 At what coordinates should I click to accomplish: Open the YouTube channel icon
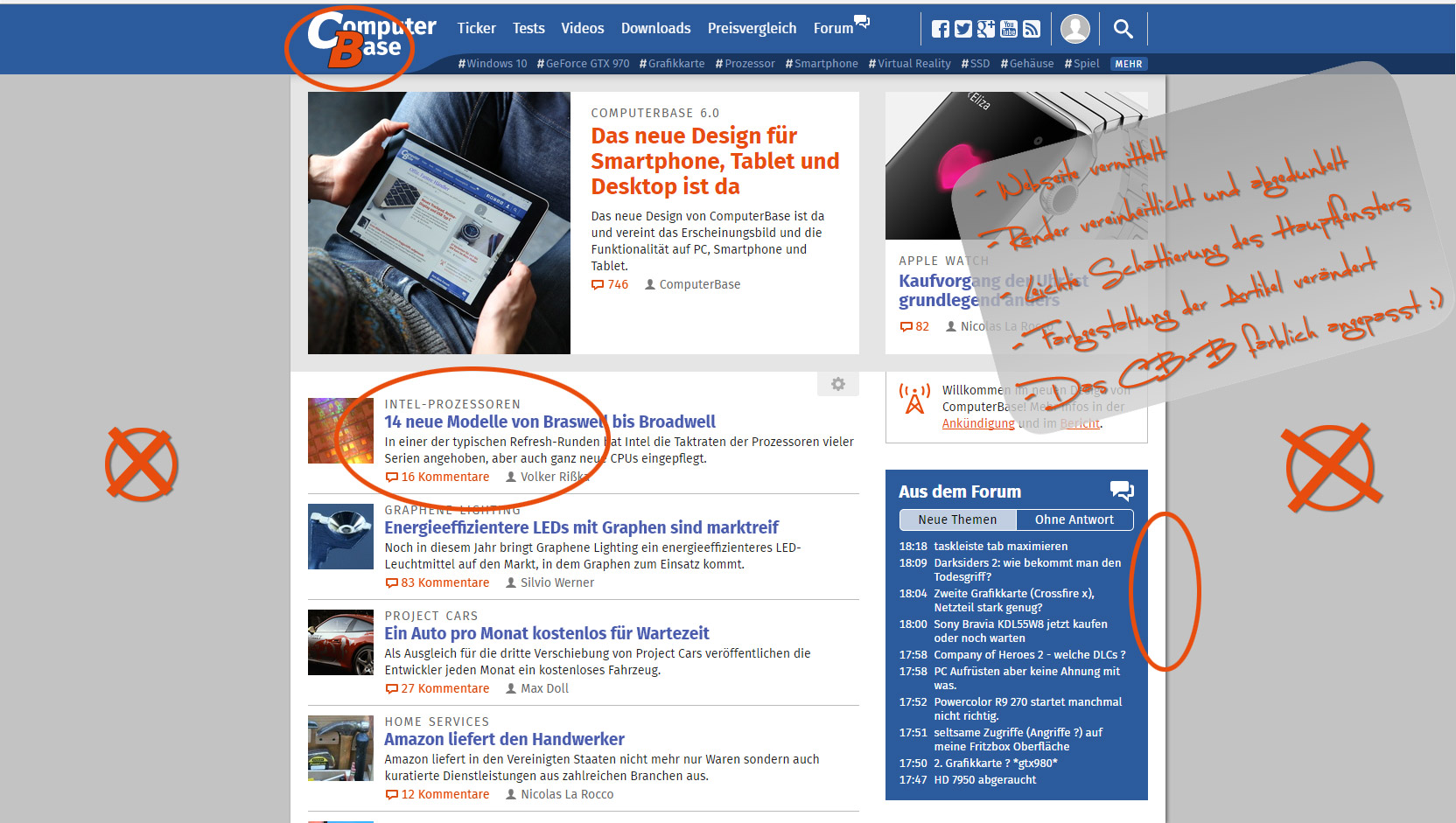click(1009, 29)
